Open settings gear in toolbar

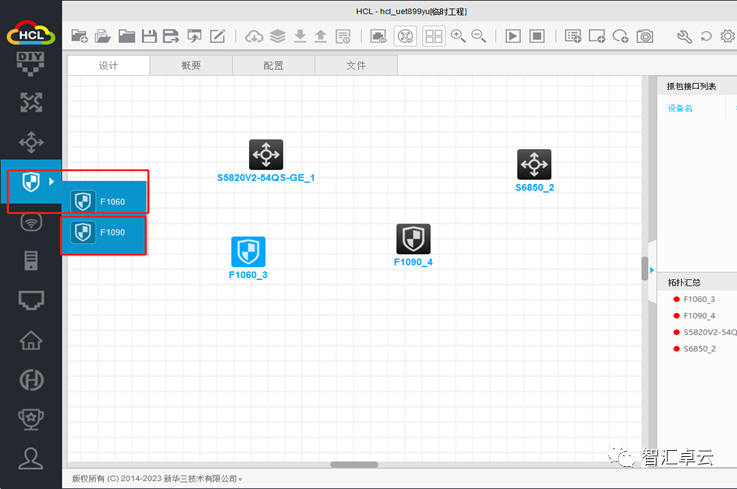pyautogui.click(x=728, y=36)
